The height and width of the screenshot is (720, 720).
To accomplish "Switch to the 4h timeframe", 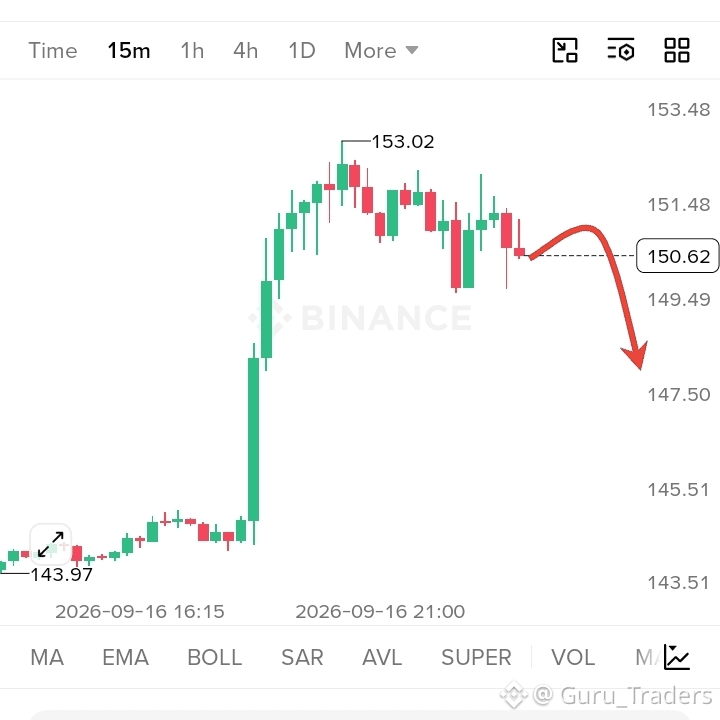I will click(246, 51).
